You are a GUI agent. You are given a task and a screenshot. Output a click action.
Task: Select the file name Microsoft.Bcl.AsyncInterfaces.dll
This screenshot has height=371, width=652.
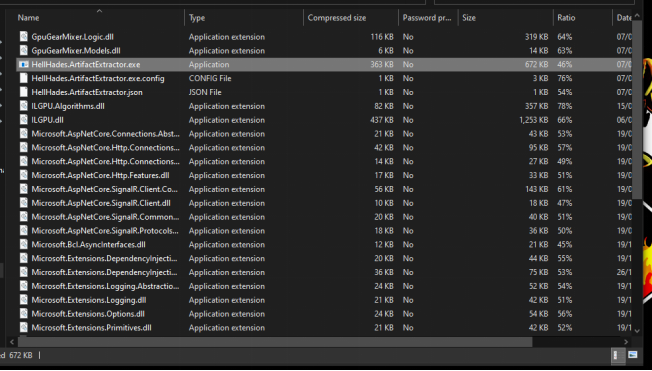pos(88,245)
